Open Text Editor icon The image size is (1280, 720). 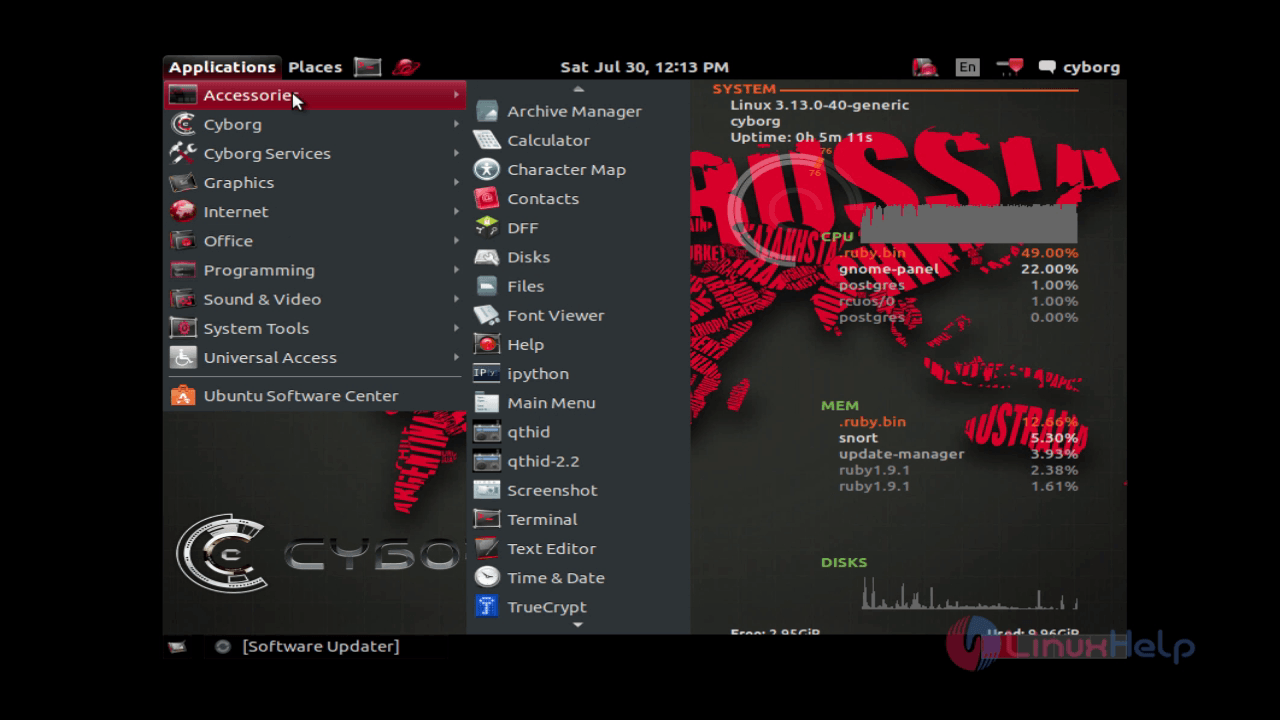click(x=486, y=548)
